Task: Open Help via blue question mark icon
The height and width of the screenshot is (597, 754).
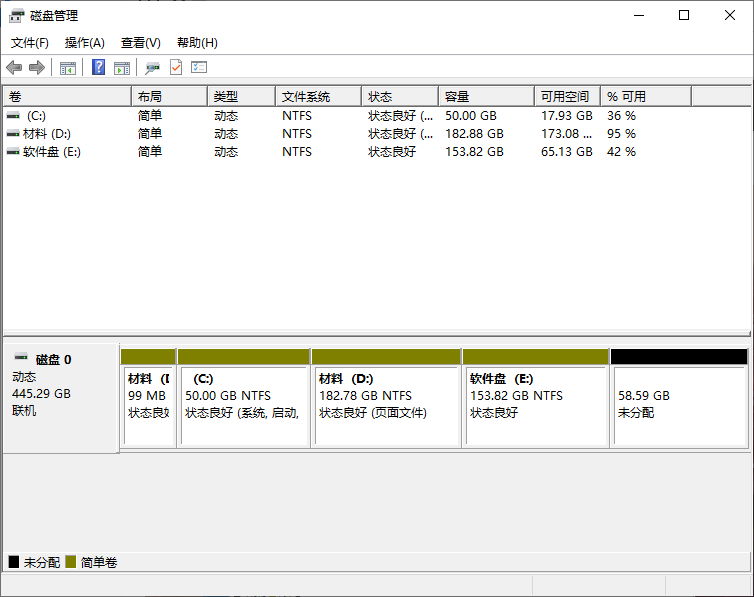Action: coord(98,68)
